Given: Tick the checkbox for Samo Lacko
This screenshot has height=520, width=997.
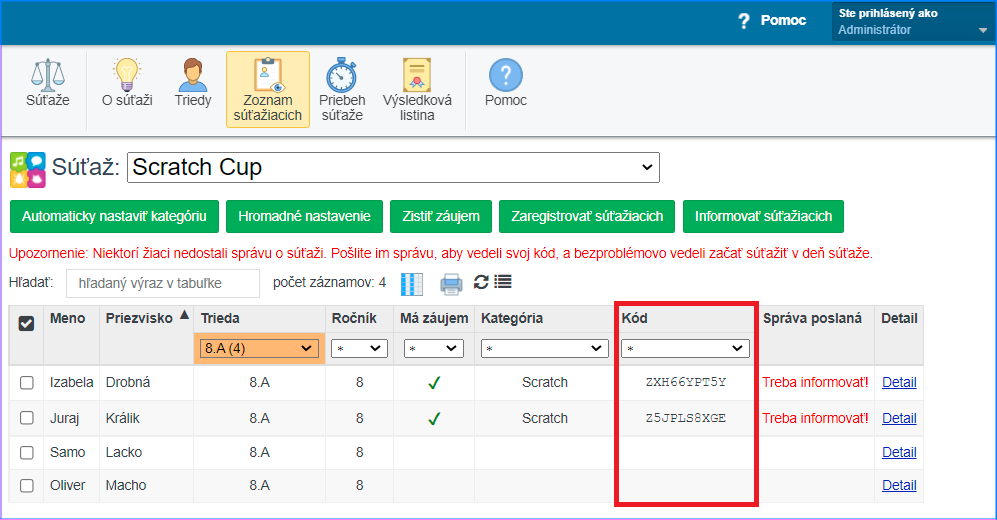Looking at the screenshot, I should coord(27,453).
